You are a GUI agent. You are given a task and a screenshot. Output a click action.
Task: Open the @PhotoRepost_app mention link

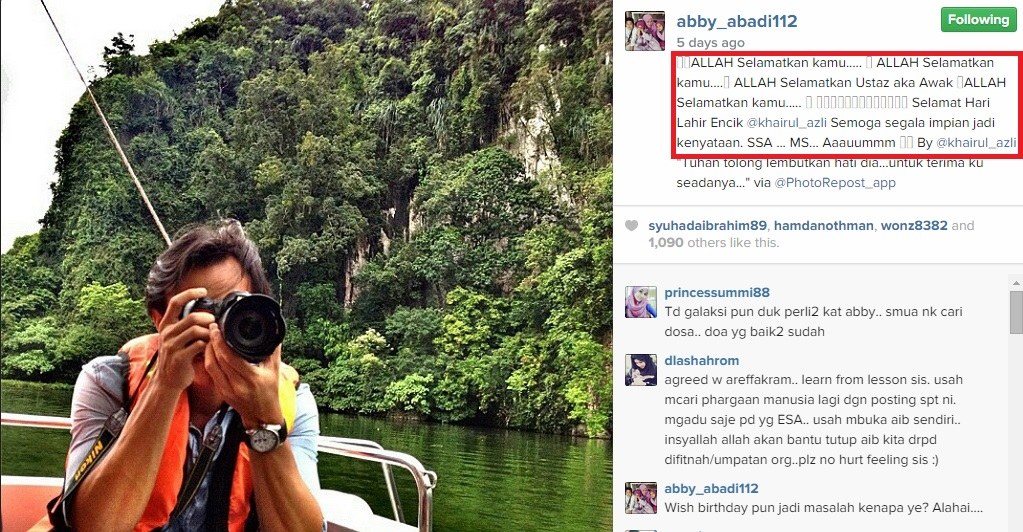(834, 183)
